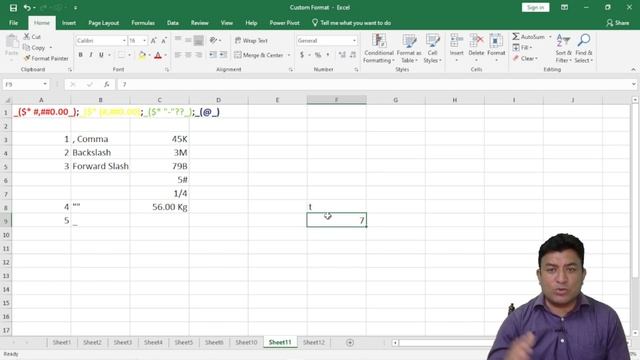
Task: Click the Share button
Action: (x=618, y=23)
